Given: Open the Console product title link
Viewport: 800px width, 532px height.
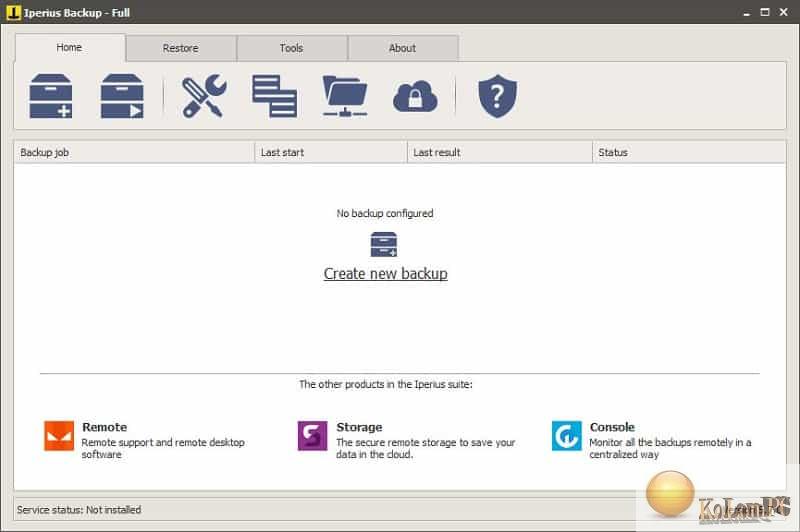Looking at the screenshot, I should pyautogui.click(x=612, y=427).
